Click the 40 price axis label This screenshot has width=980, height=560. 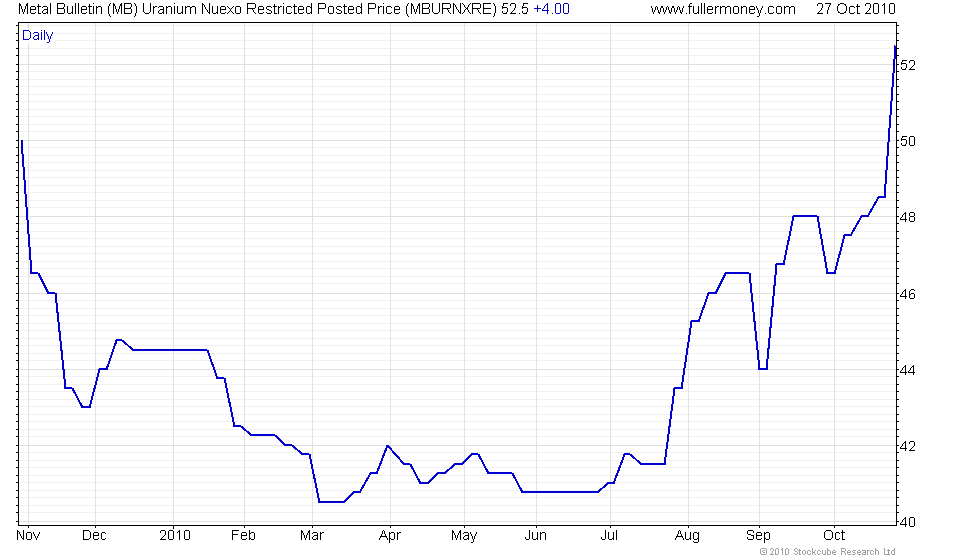point(908,522)
